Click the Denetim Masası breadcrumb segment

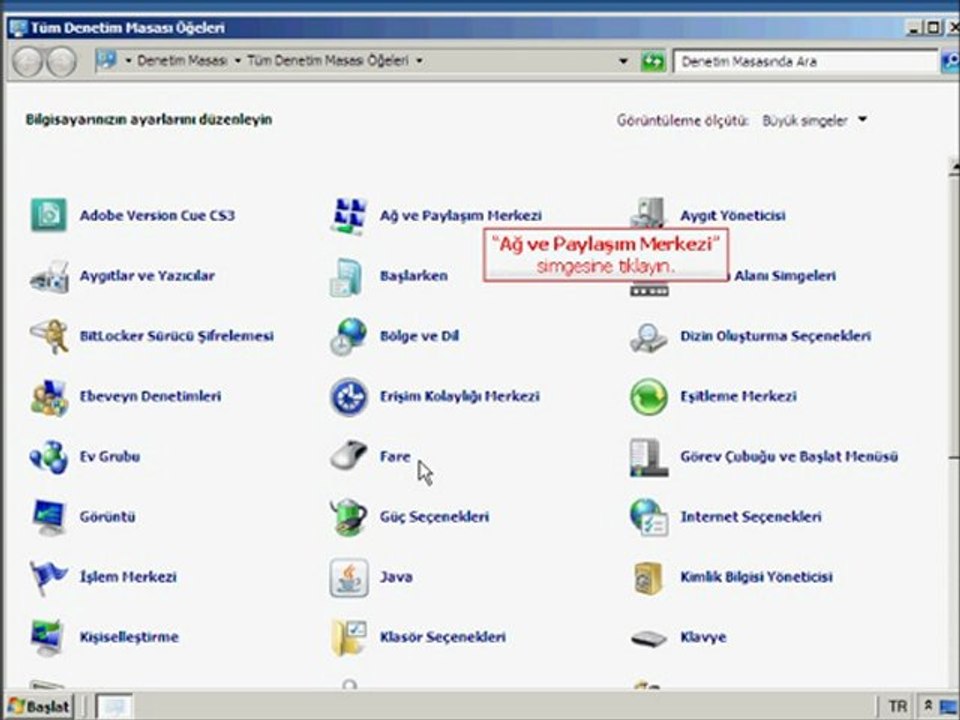pyautogui.click(x=182, y=61)
